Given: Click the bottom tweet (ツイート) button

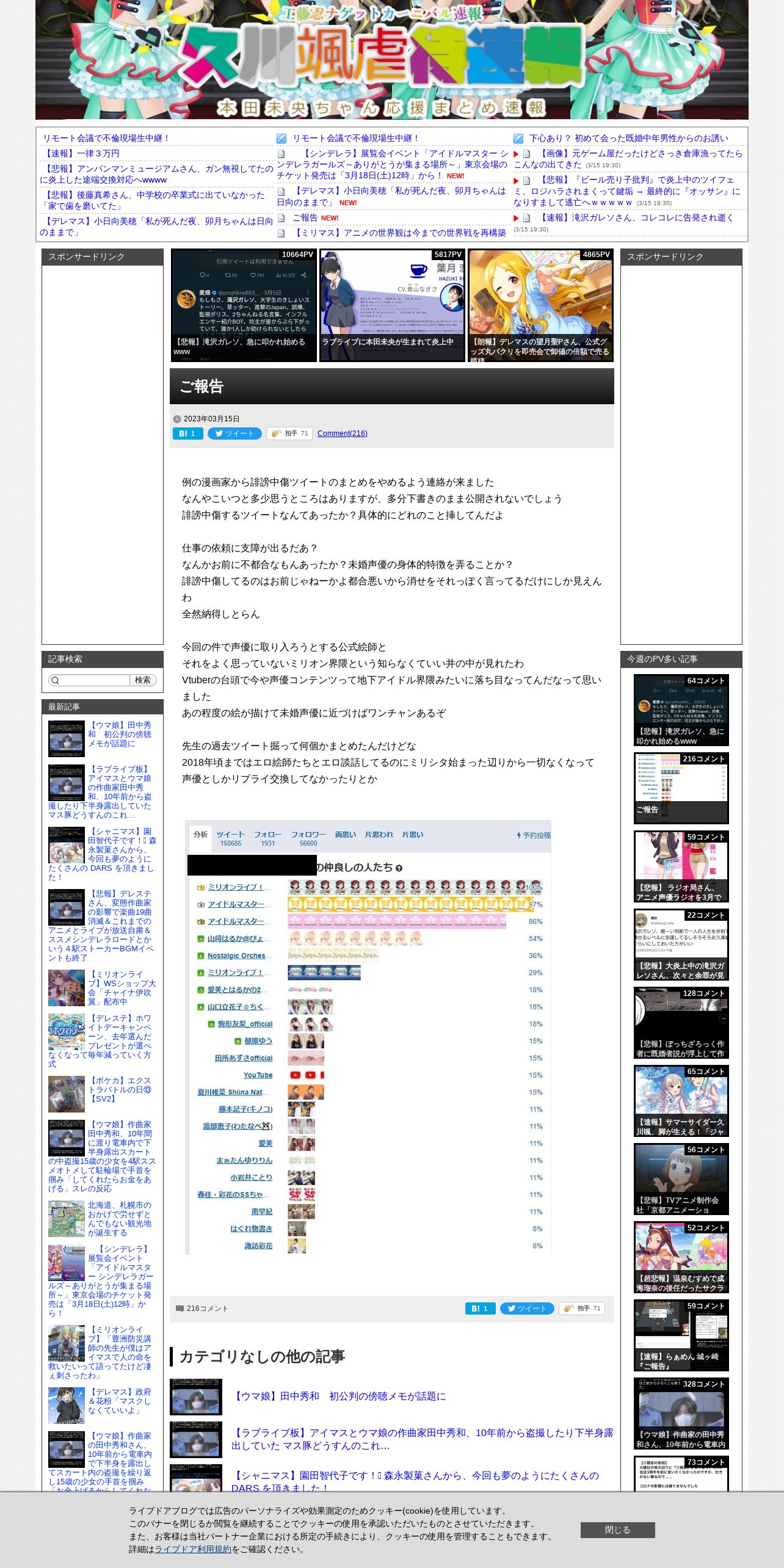Looking at the screenshot, I should pyautogui.click(x=527, y=1308).
